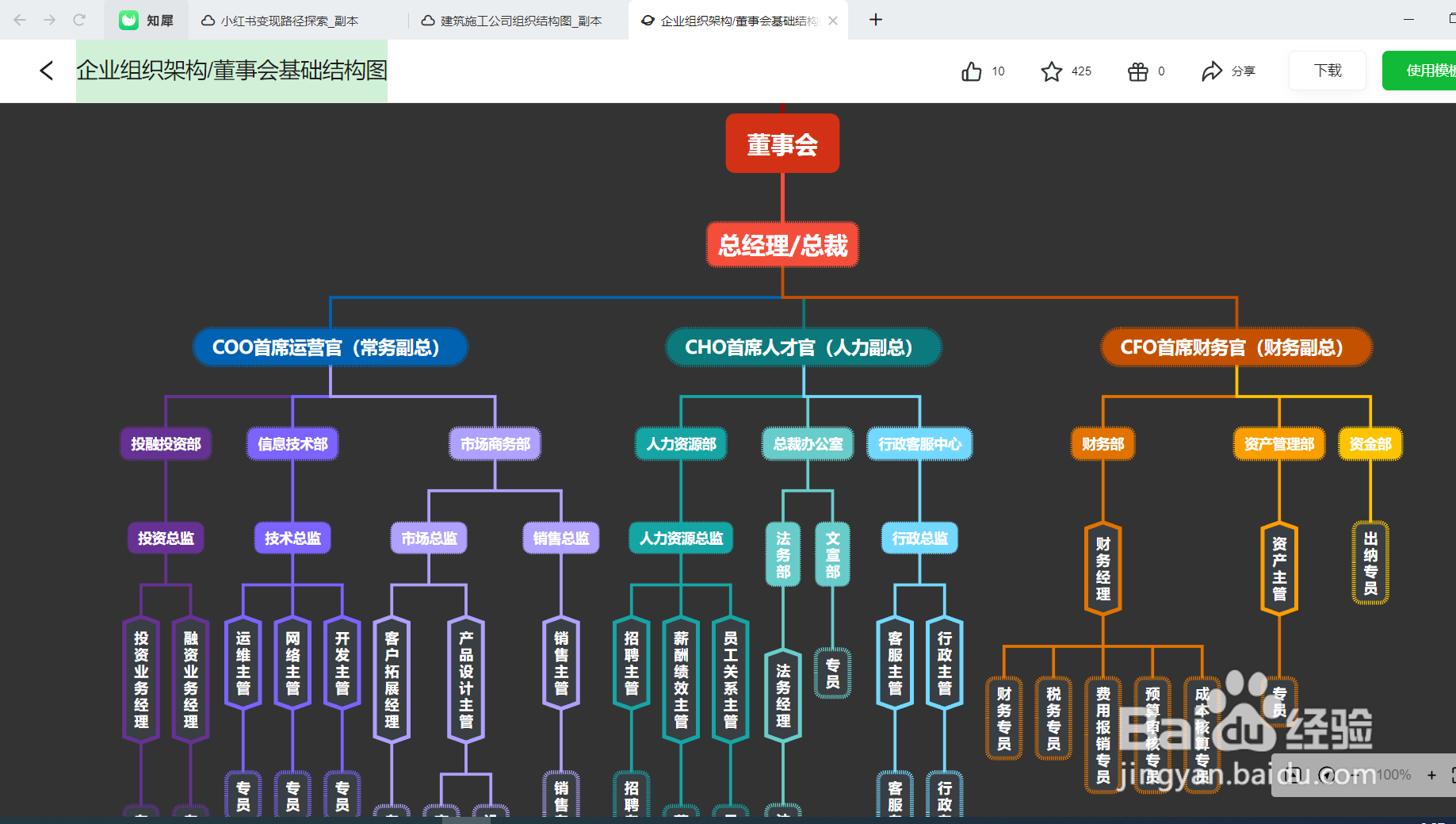Image resolution: width=1456 pixels, height=824 pixels.
Task: Select the vertical 薪酬绩效主管 node
Action: 681,680
